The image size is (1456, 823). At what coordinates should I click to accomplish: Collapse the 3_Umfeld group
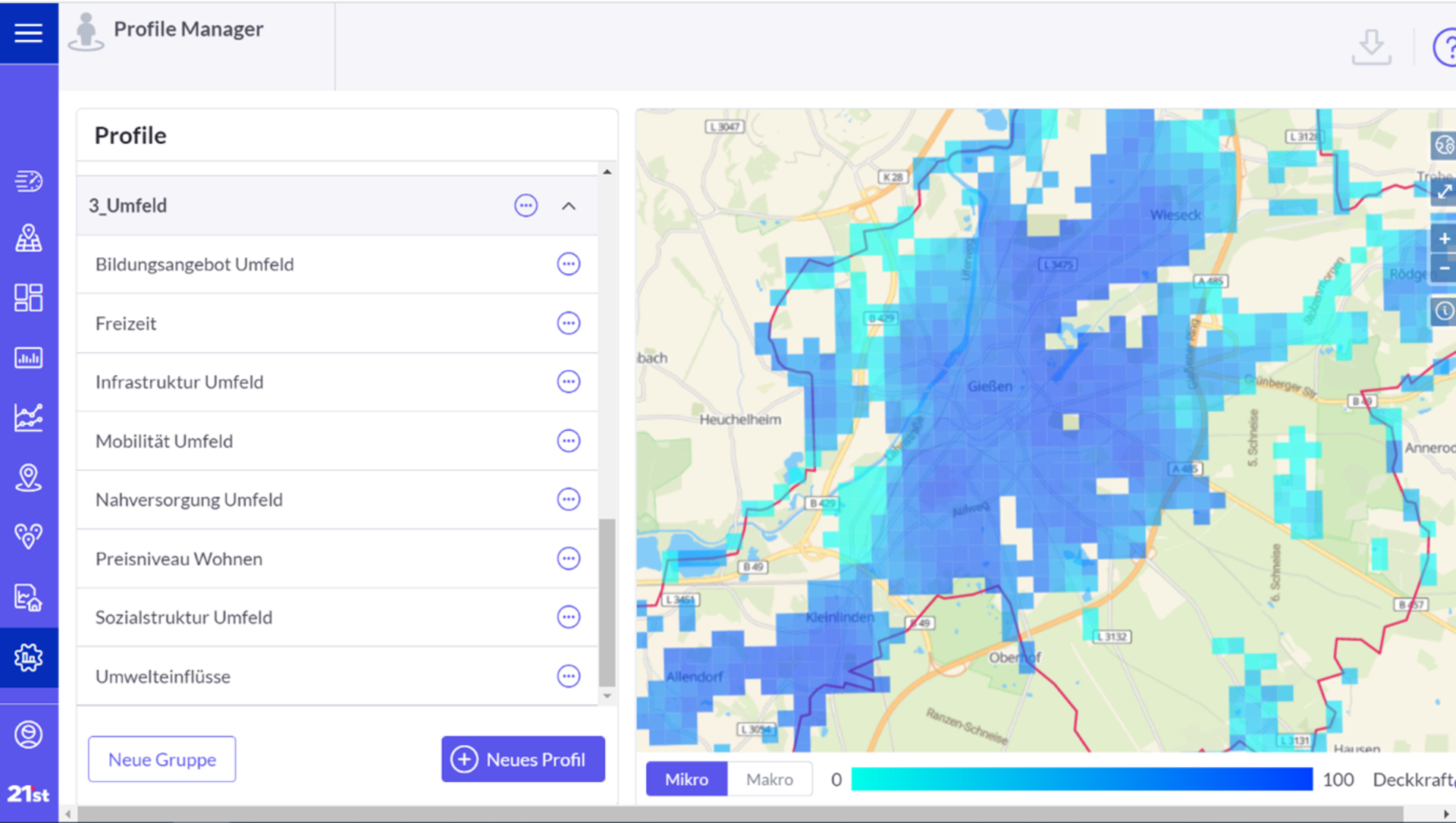click(x=569, y=206)
